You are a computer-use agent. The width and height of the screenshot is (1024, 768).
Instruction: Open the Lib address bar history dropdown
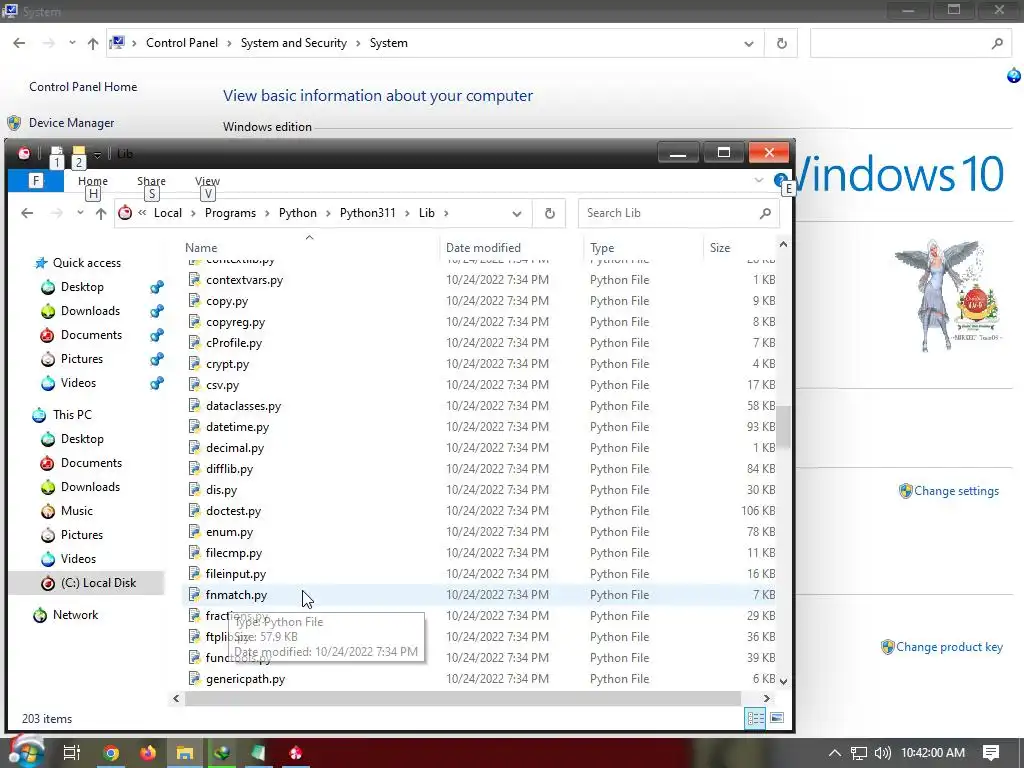point(517,214)
